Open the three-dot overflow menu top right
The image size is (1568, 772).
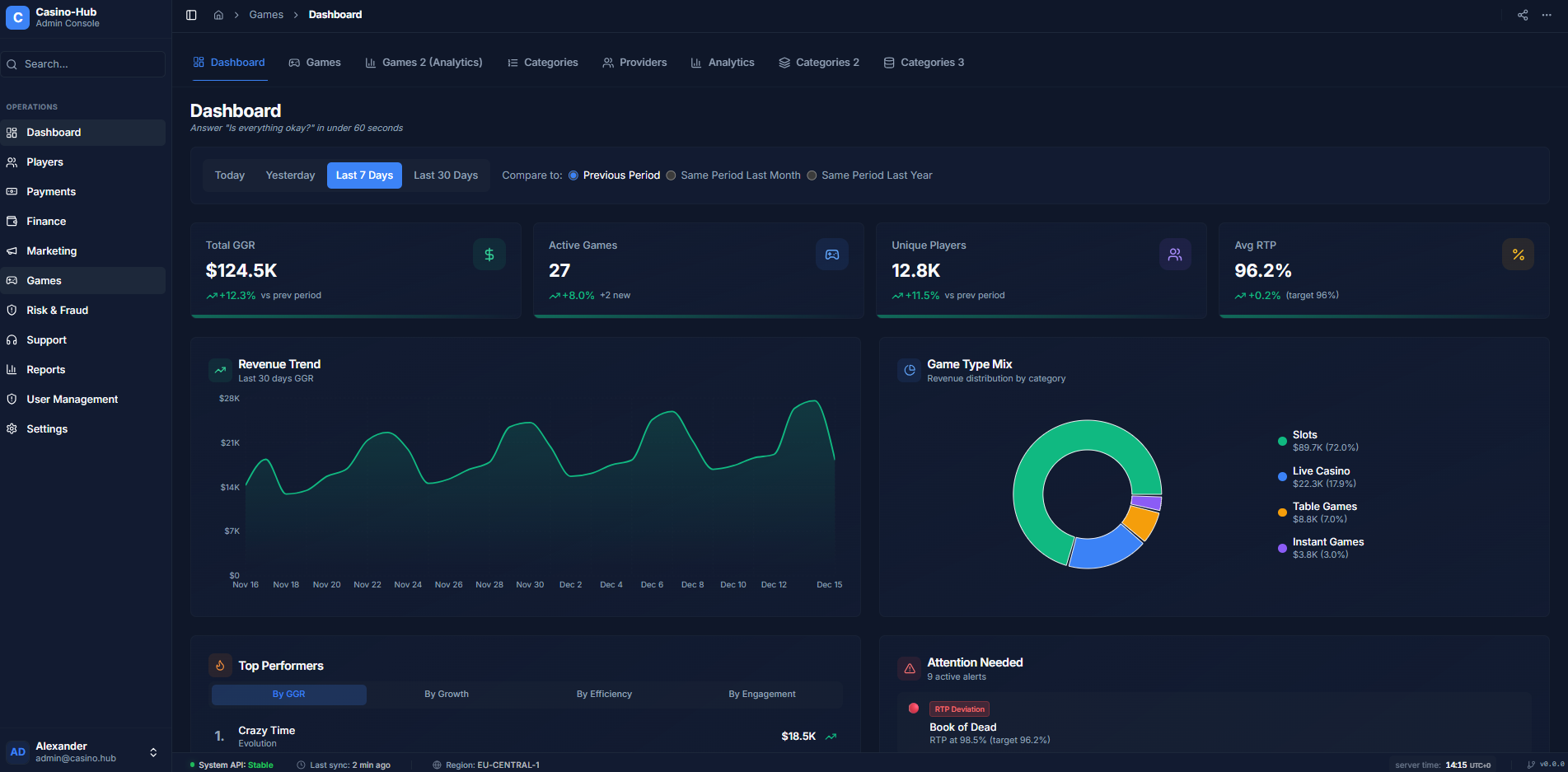click(x=1547, y=14)
